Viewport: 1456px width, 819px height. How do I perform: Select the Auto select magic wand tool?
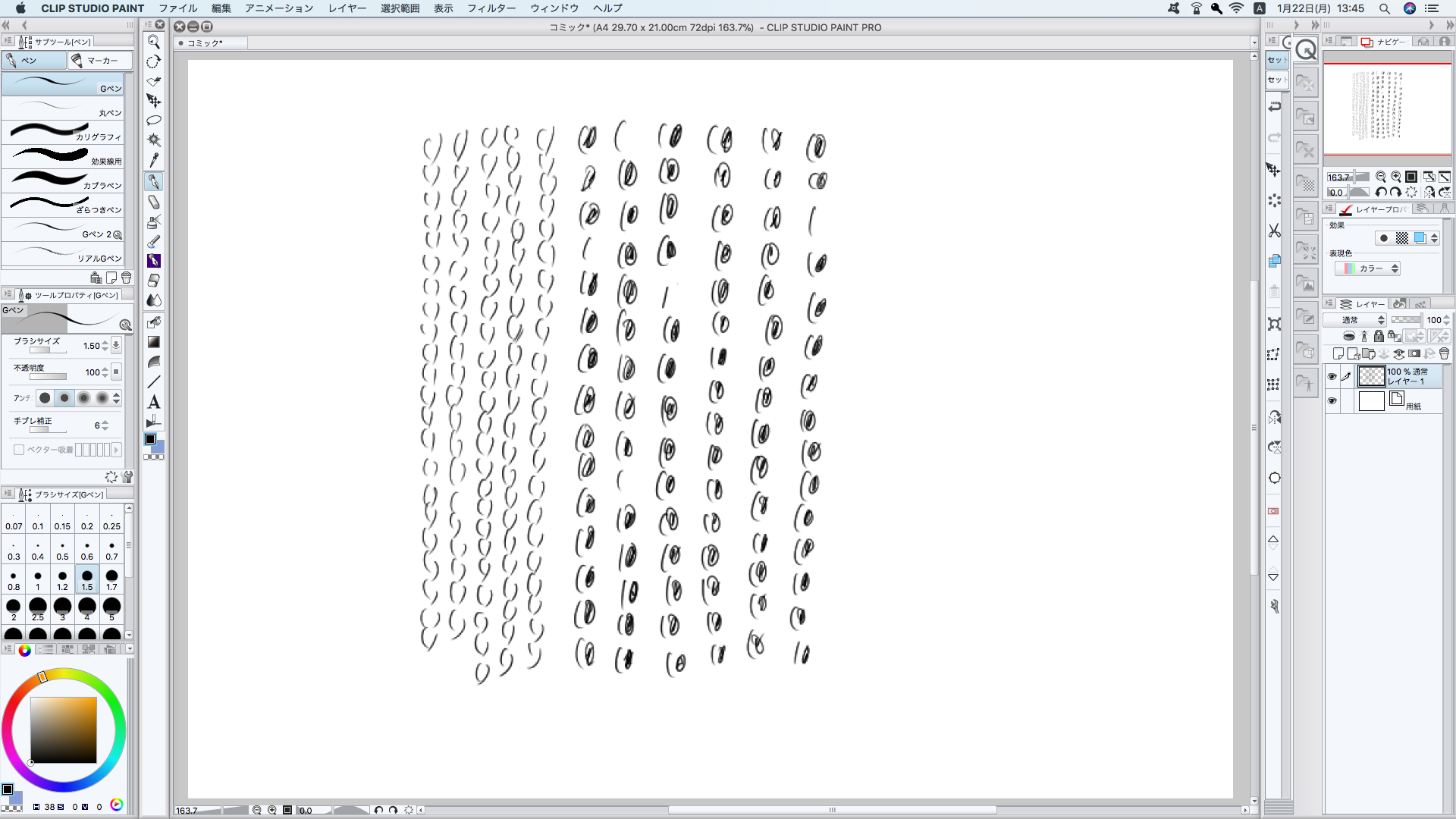point(154,140)
